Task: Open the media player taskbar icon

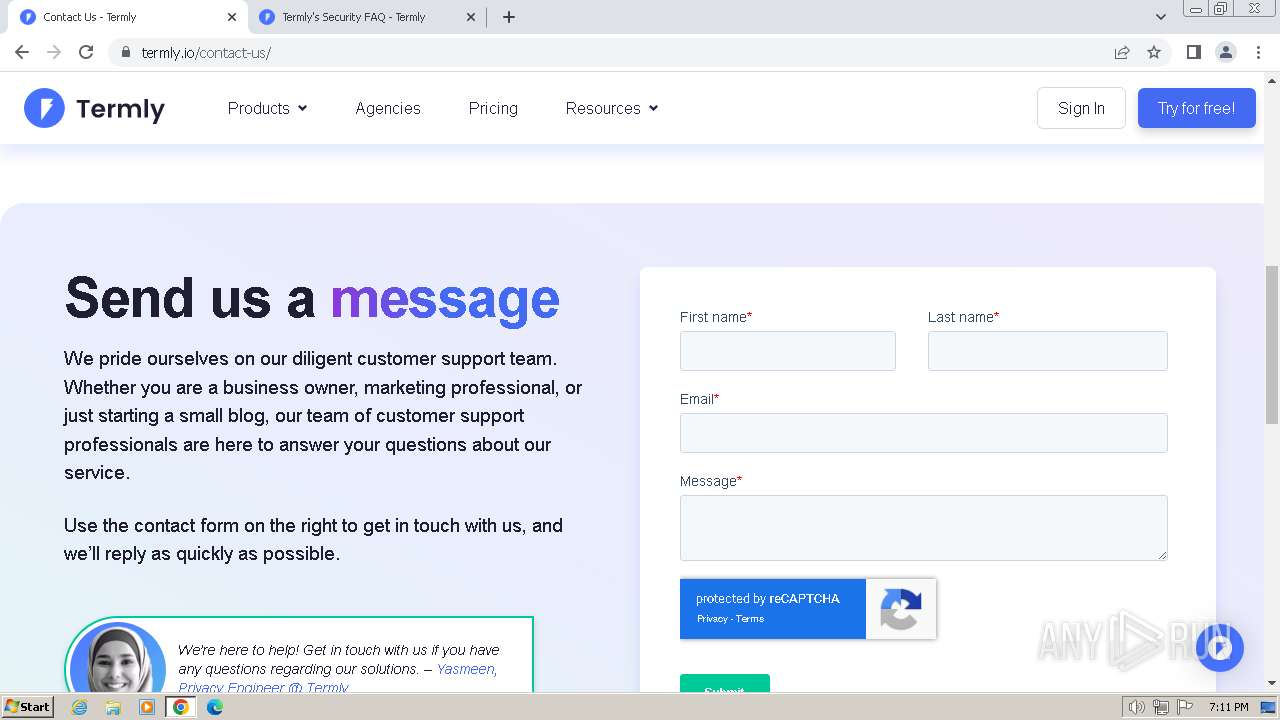Action: tap(147, 707)
